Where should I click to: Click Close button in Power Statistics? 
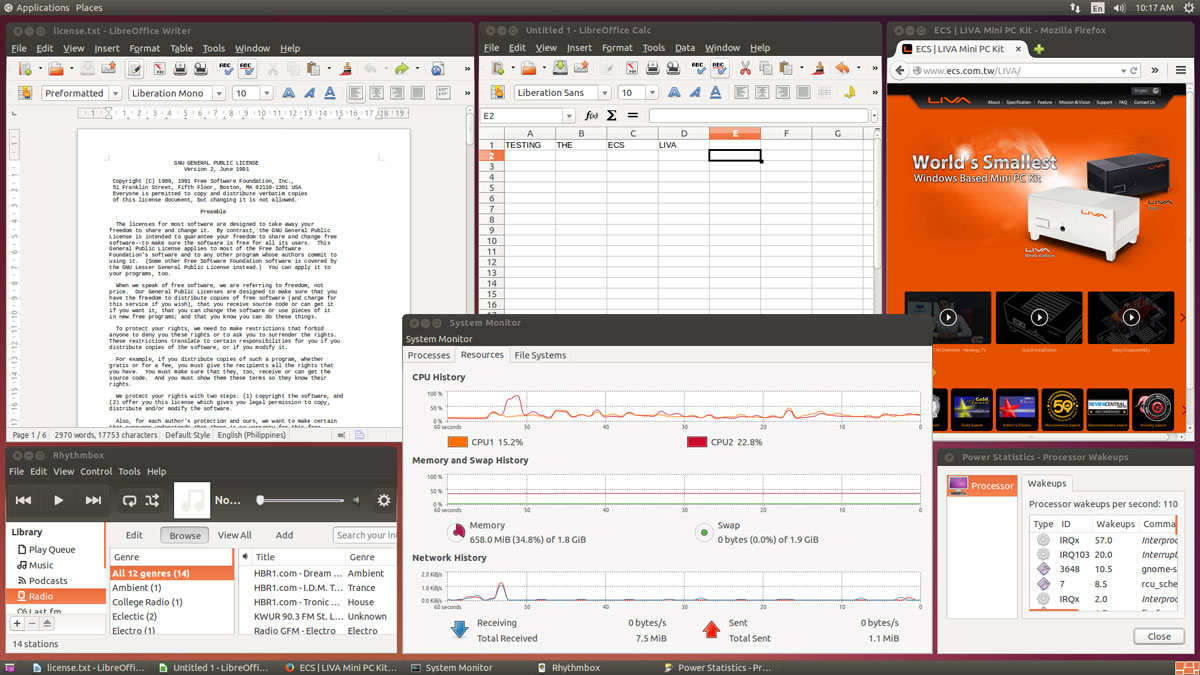pos(1159,636)
